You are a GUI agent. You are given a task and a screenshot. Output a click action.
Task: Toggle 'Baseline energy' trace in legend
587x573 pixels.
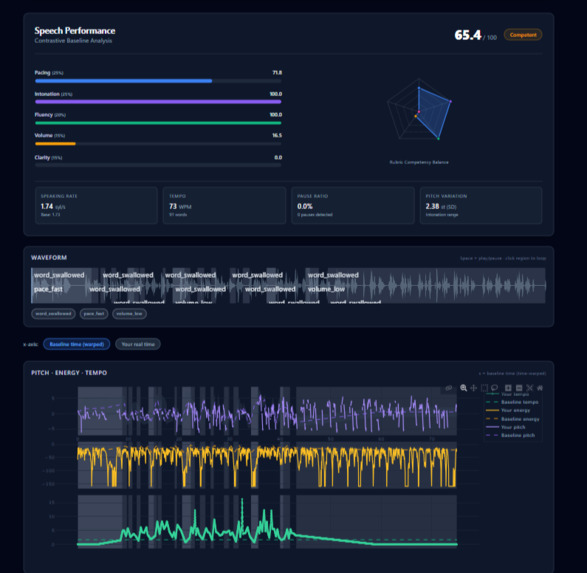(x=513, y=419)
